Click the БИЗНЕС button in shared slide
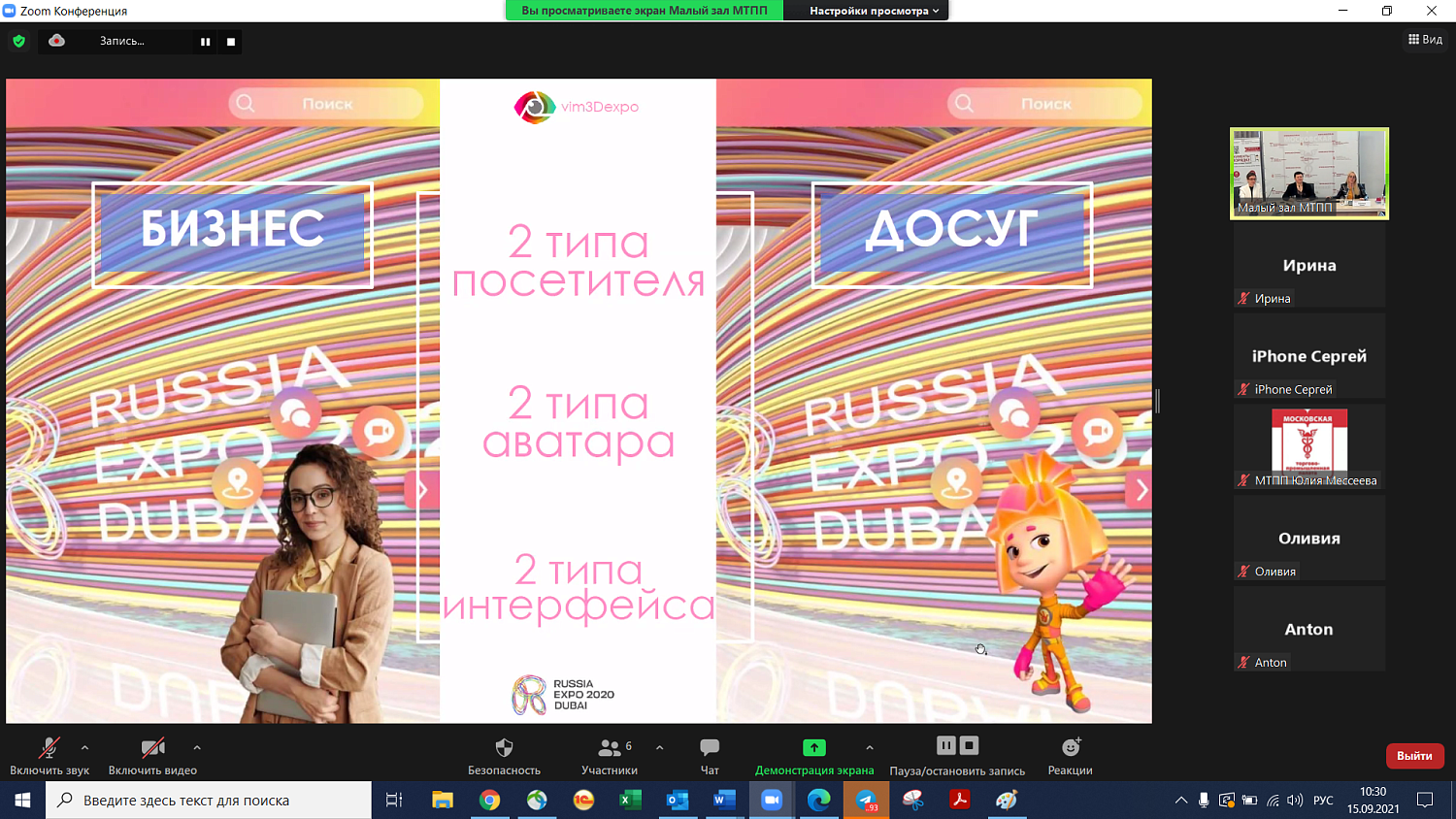This screenshot has height=819, width=1456. [x=233, y=235]
